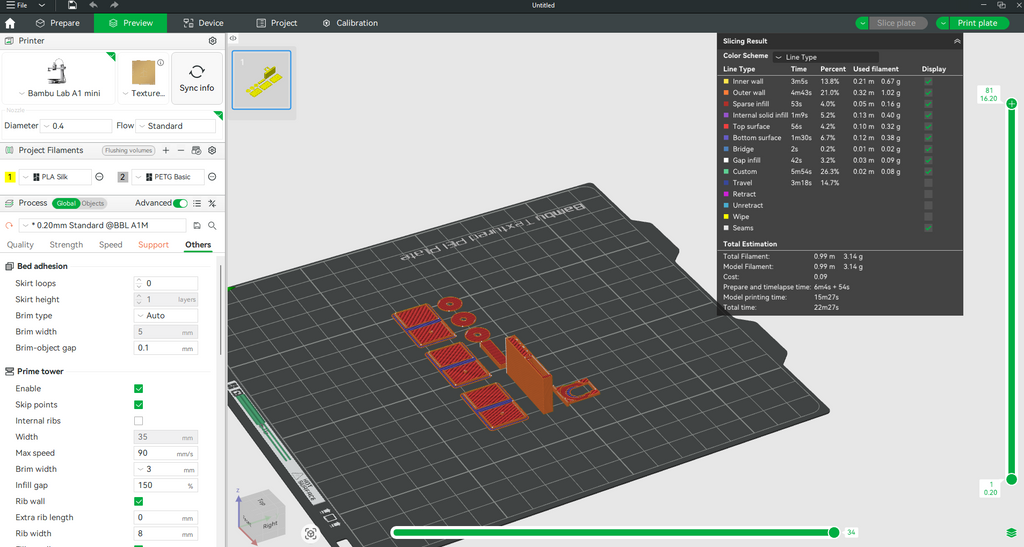Switch to the Prepare tab
The width and height of the screenshot is (1024, 547).
58,23
